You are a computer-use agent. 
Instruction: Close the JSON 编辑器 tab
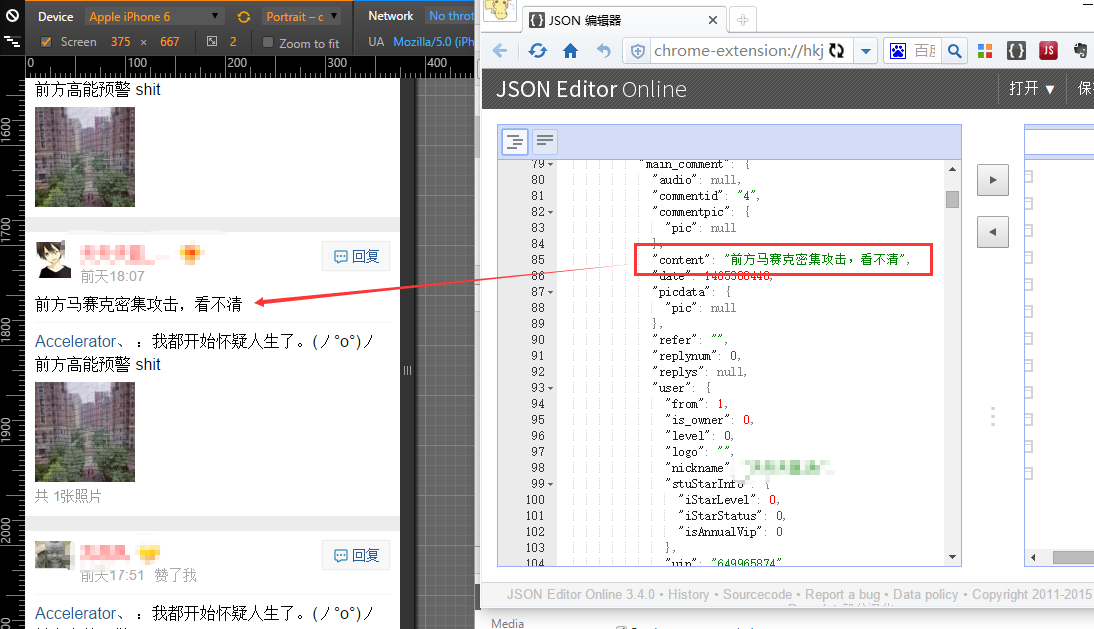pos(712,20)
